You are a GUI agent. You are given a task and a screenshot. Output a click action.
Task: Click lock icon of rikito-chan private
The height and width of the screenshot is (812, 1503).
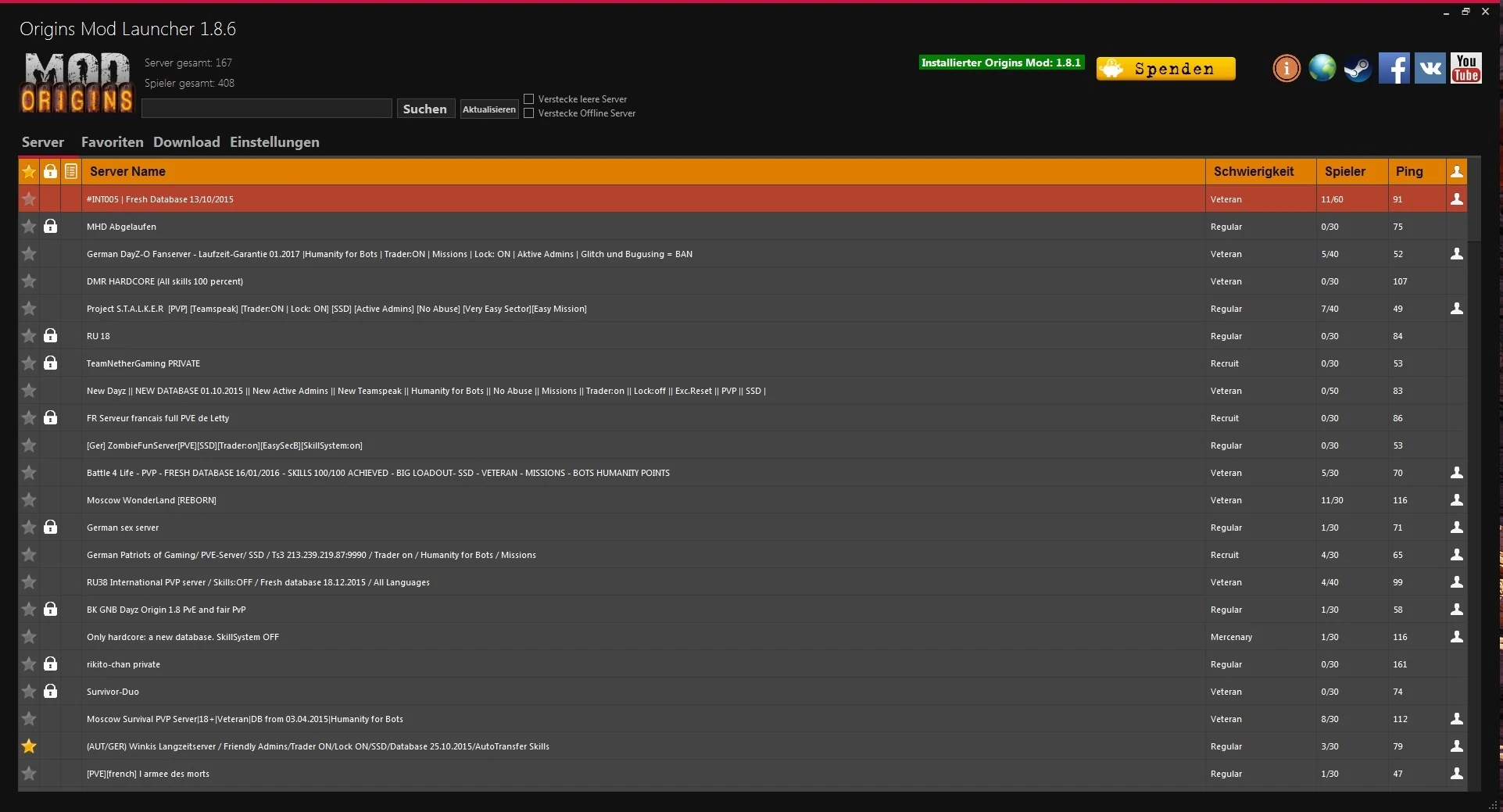(50, 664)
